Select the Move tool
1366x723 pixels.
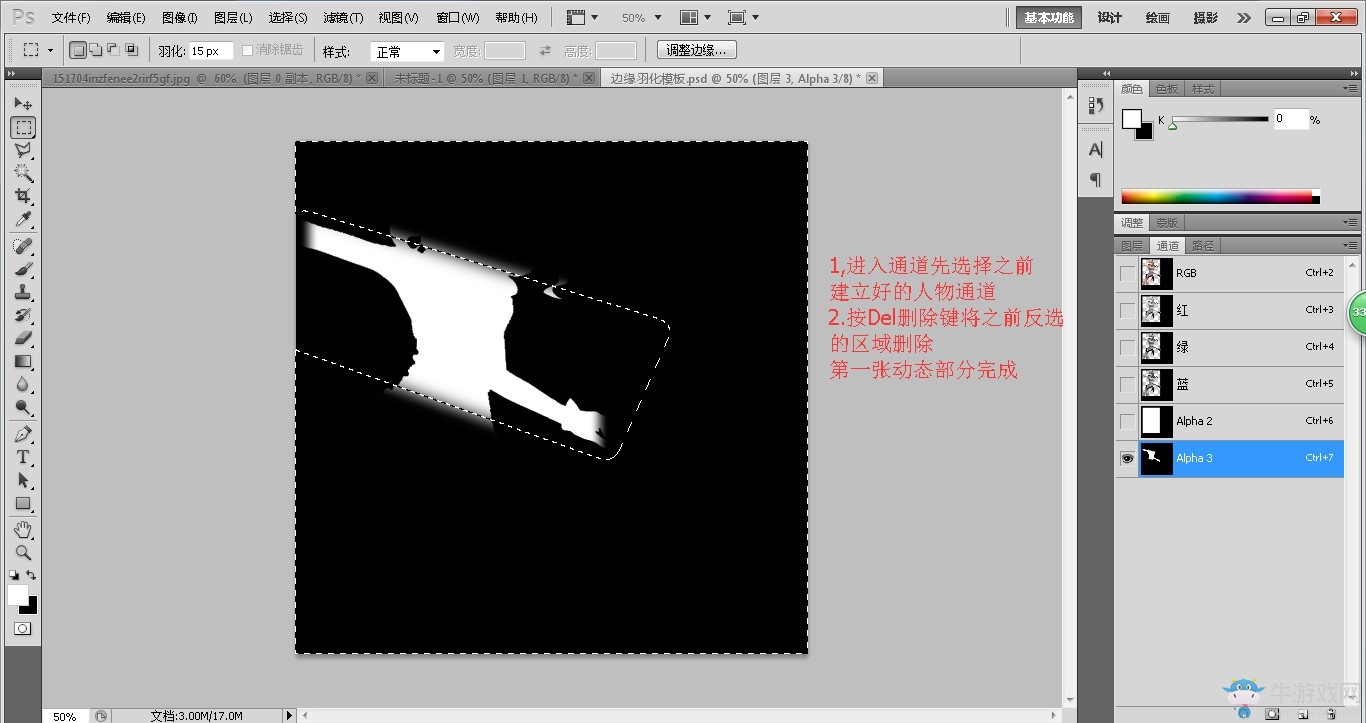click(23, 104)
